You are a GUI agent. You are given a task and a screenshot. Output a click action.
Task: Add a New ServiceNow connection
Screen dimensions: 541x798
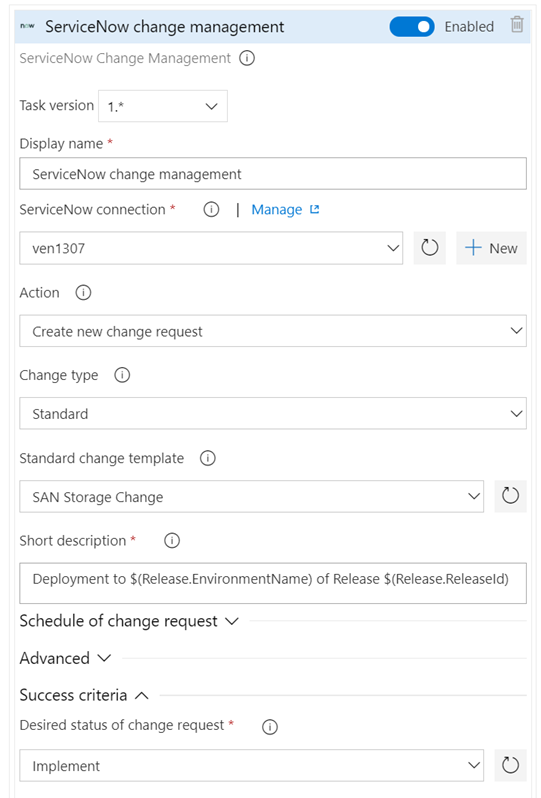491,248
